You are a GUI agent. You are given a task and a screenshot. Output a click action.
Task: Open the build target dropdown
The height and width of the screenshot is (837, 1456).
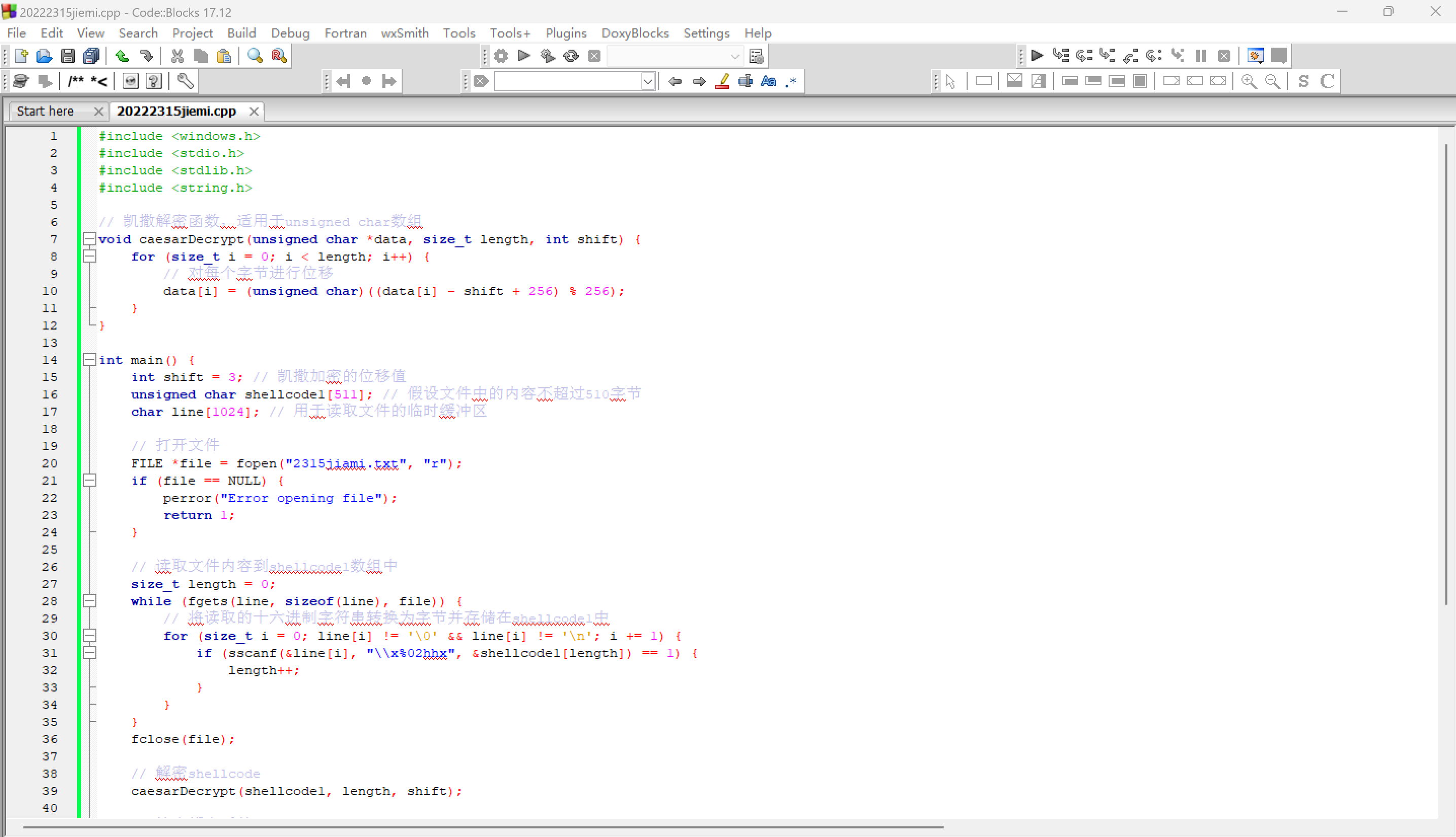(734, 56)
